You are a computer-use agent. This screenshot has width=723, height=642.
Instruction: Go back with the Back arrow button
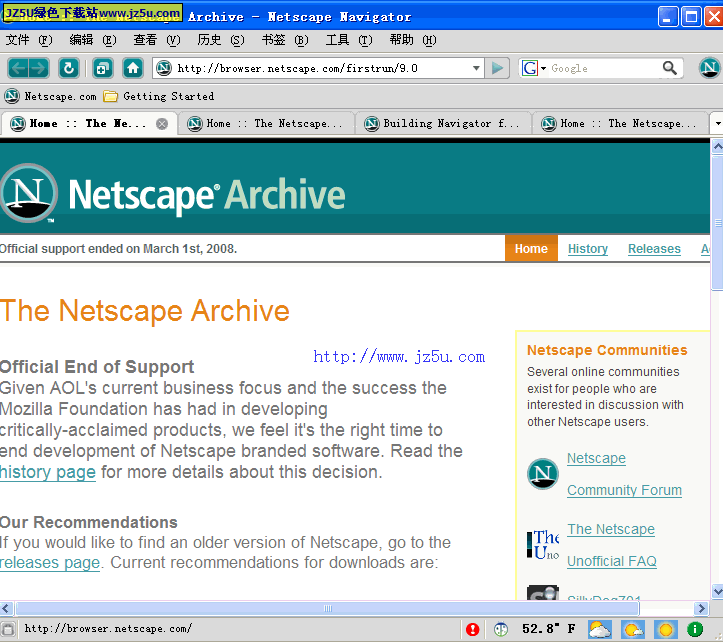coord(18,69)
